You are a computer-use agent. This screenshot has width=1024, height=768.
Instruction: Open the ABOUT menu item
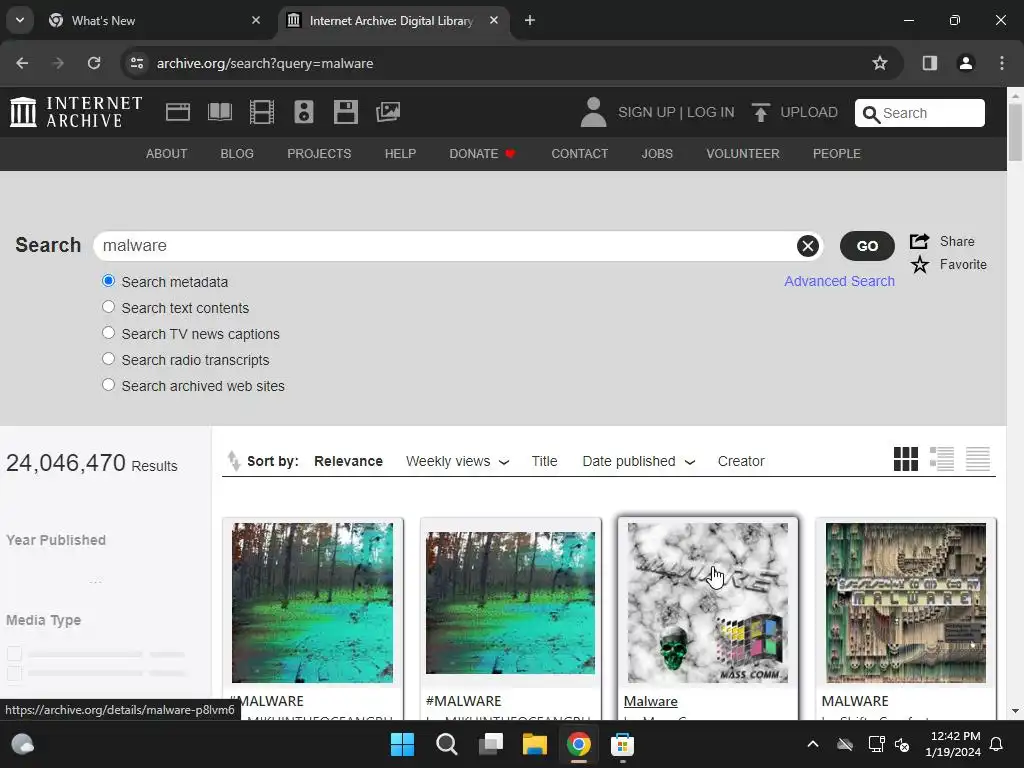pyautogui.click(x=167, y=153)
